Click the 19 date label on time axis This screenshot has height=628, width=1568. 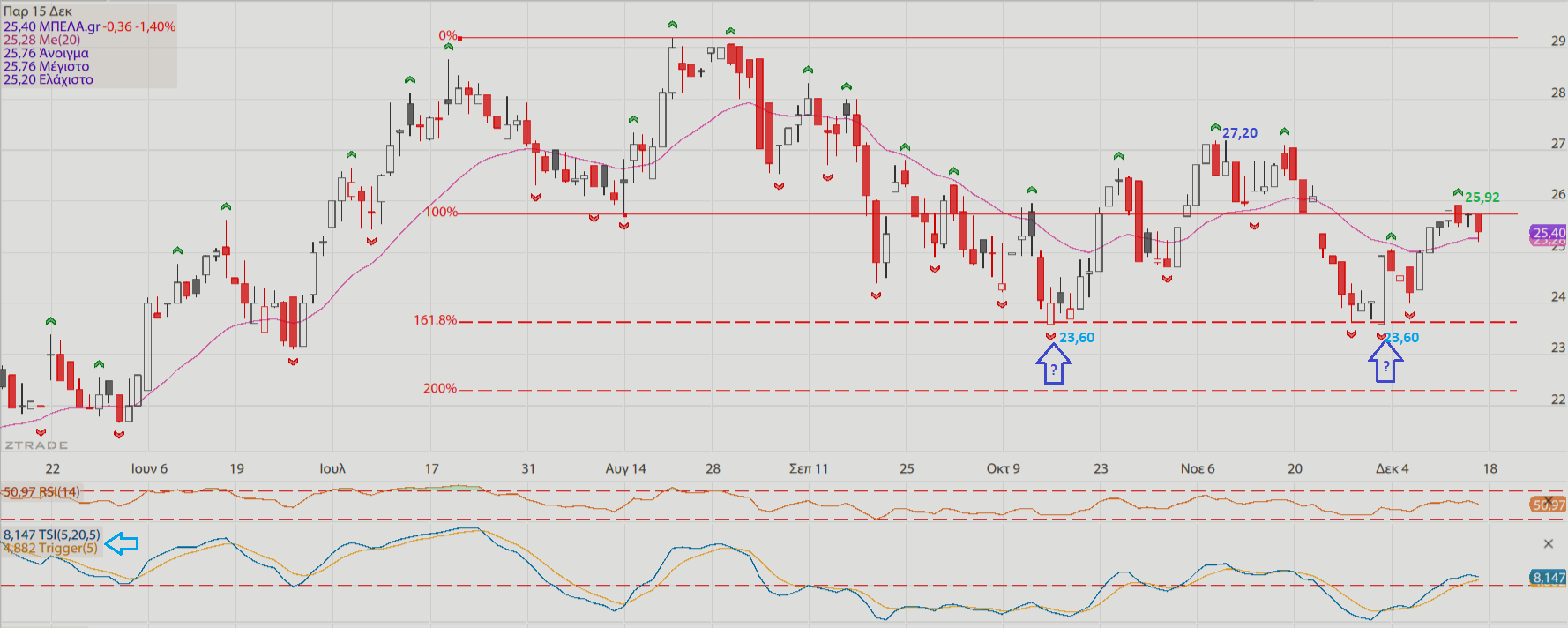coord(236,468)
